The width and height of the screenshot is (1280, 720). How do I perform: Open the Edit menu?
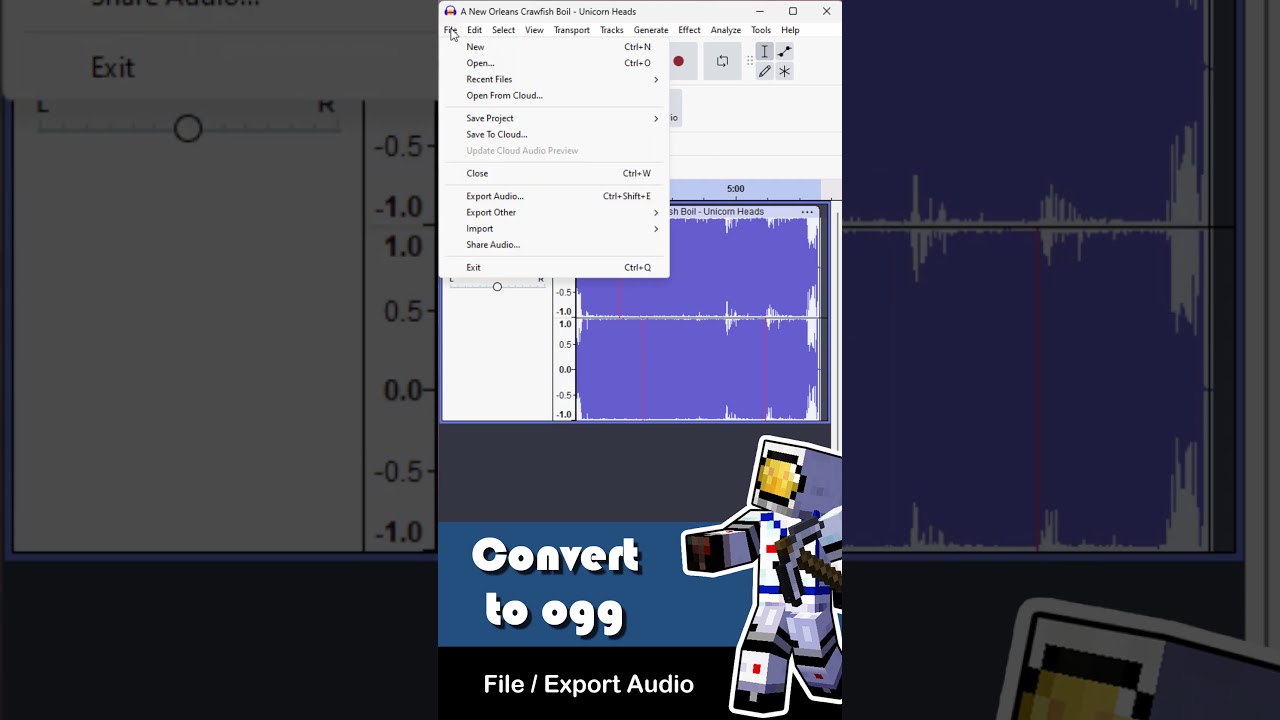pyautogui.click(x=474, y=30)
